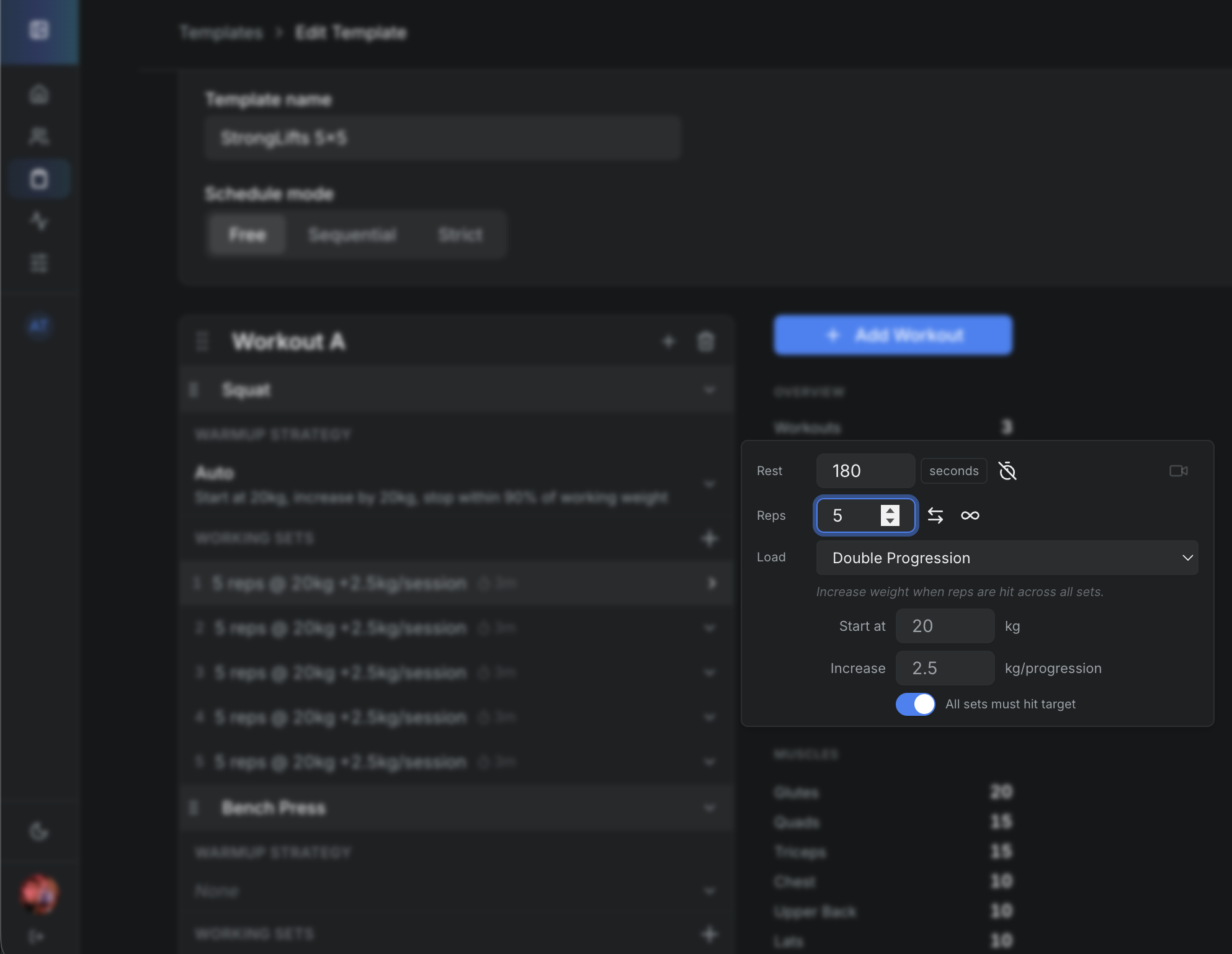
Task: Click the trash icon on Workout A
Action: 706,341
